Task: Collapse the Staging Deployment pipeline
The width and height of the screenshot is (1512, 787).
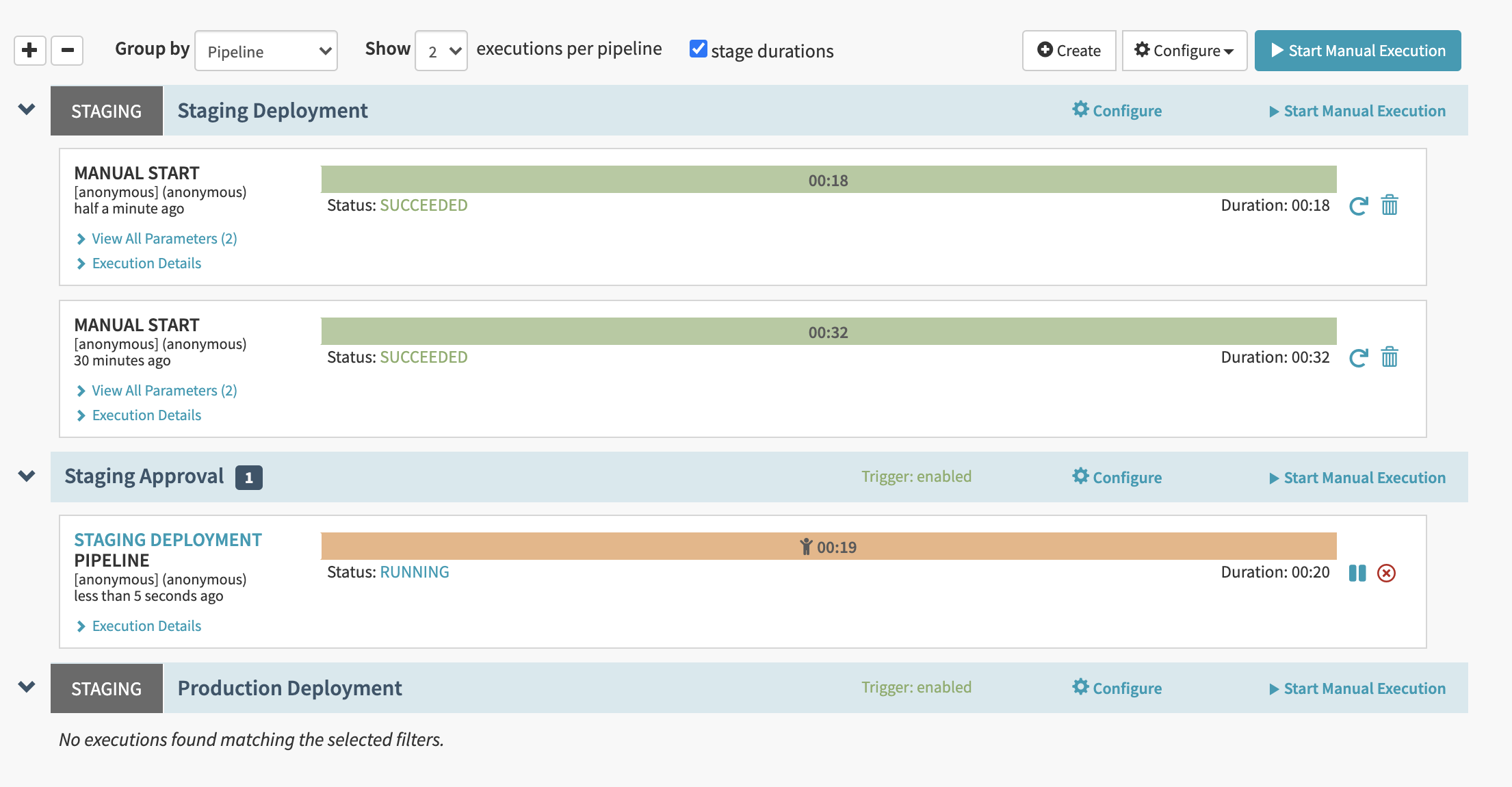Action: pyautogui.click(x=26, y=109)
